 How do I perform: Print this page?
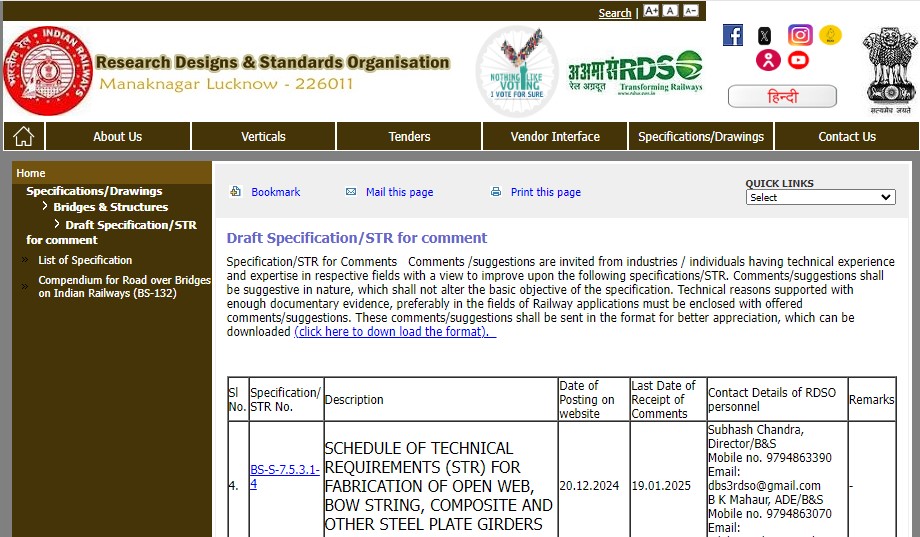[545, 192]
